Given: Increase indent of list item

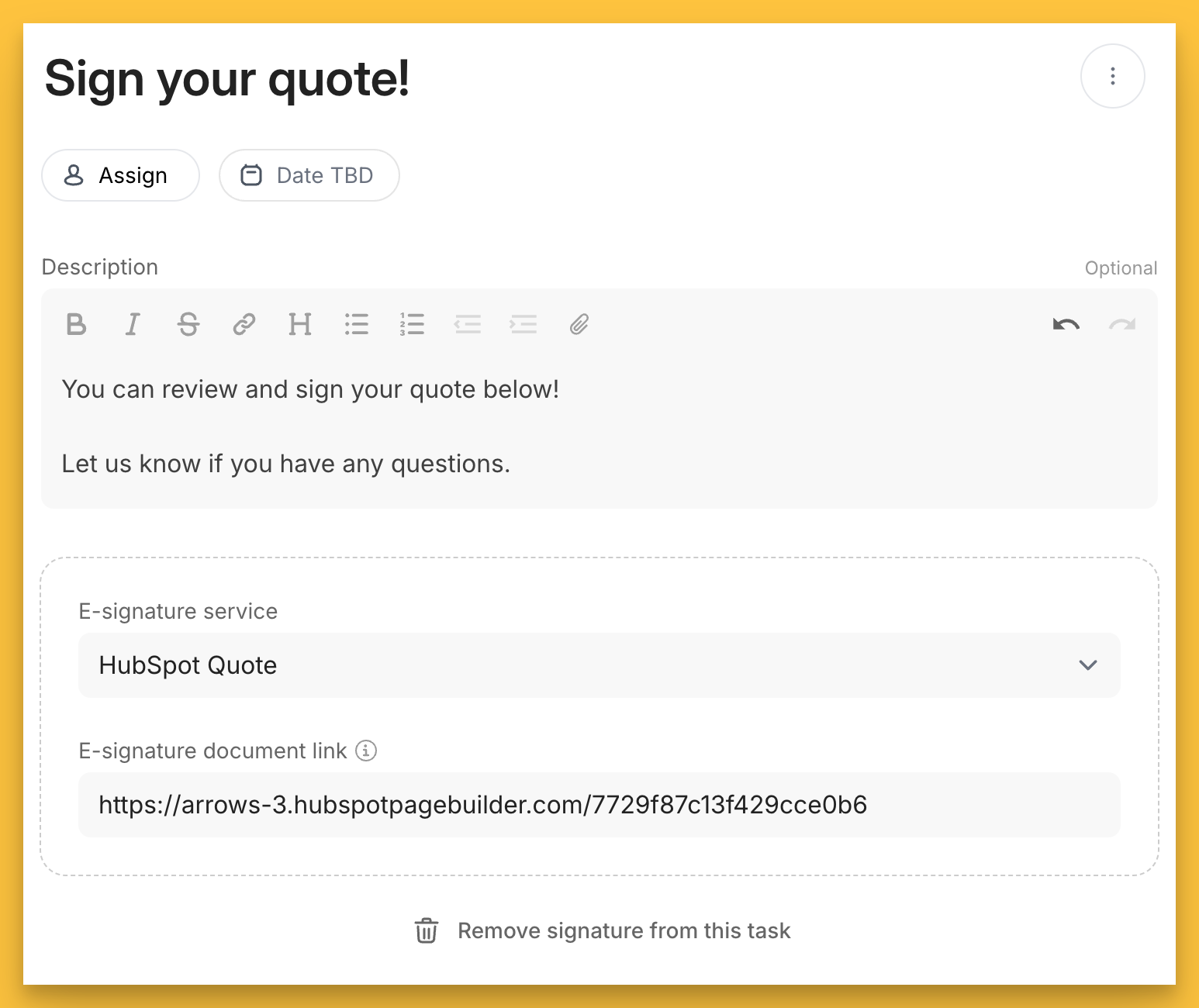Looking at the screenshot, I should (x=523, y=324).
